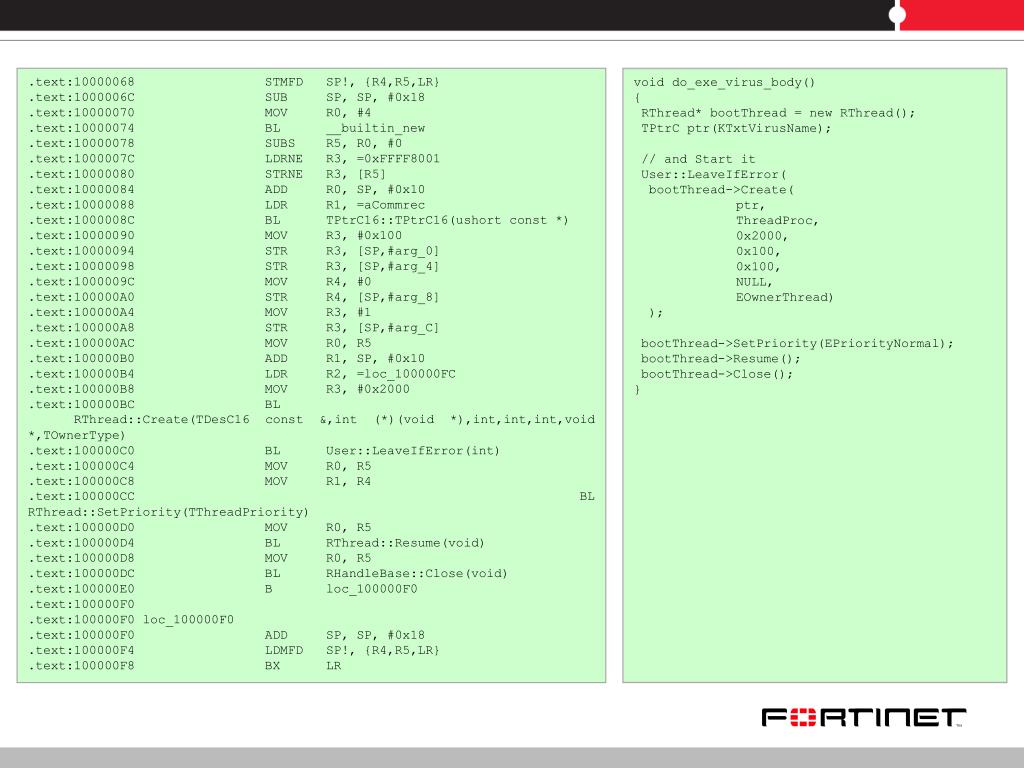Click the =0xFFFF8001 operand

398,159
